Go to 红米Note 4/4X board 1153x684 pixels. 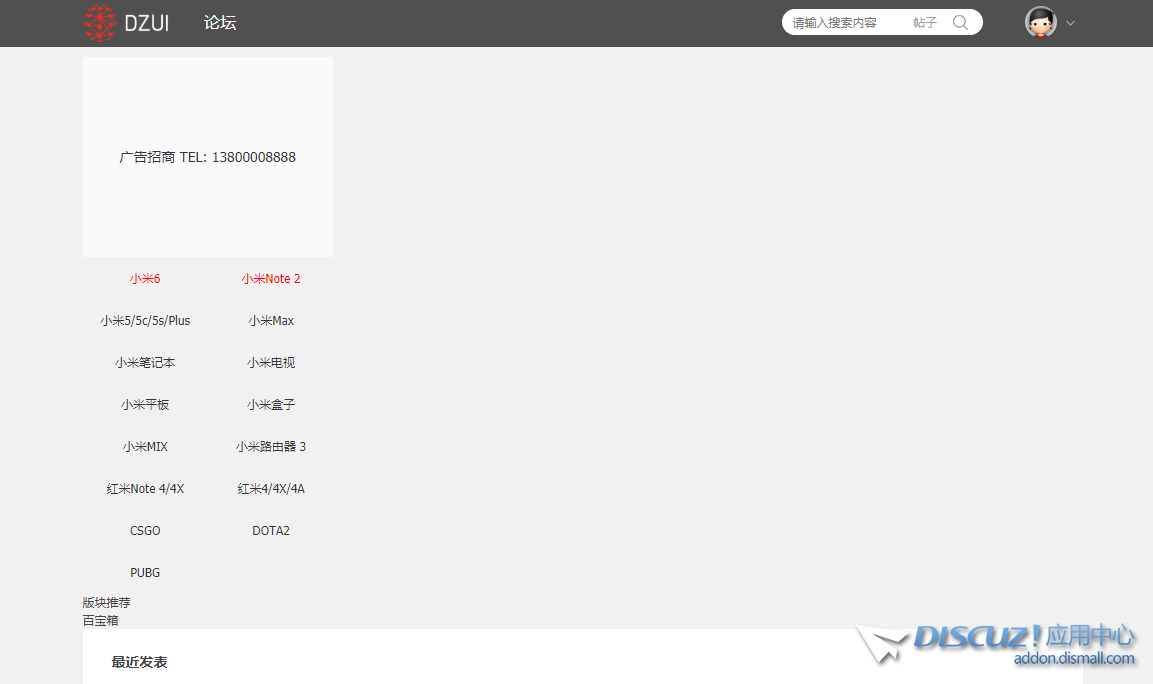click(x=145, y=489)
